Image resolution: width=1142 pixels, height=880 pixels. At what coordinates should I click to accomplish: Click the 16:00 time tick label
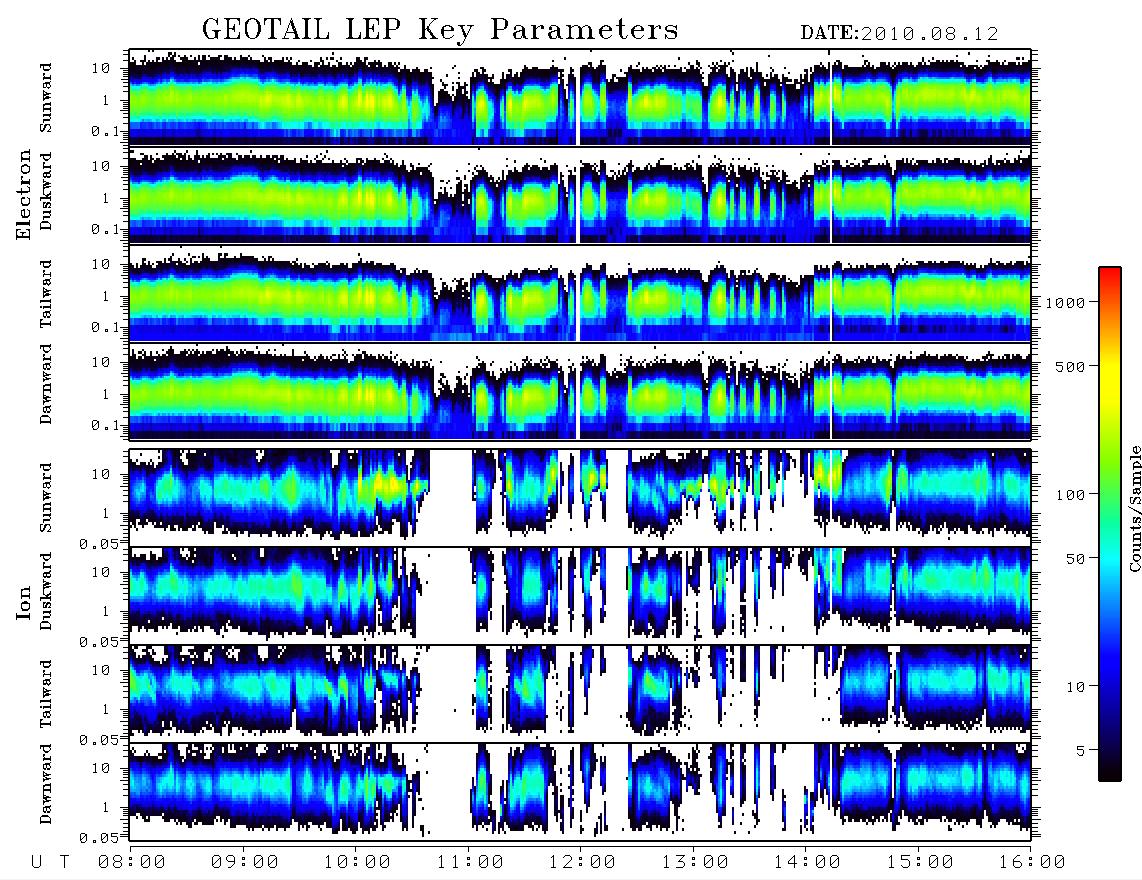click(x=1031, y=863)
